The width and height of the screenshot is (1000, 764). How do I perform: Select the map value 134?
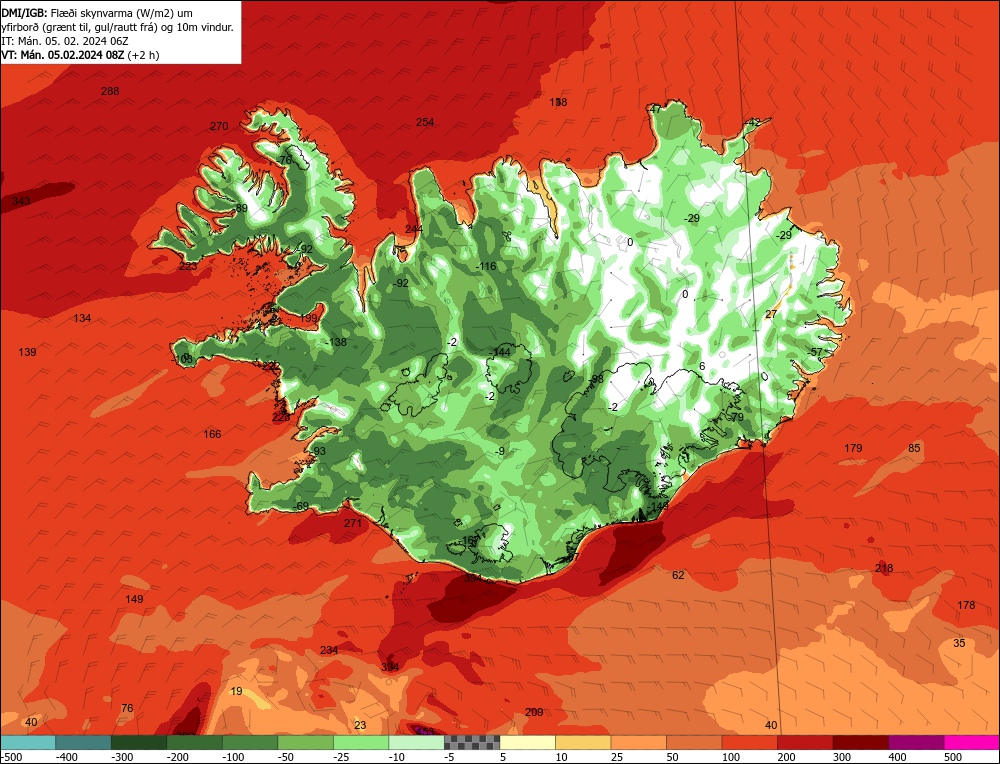point(82,318)
